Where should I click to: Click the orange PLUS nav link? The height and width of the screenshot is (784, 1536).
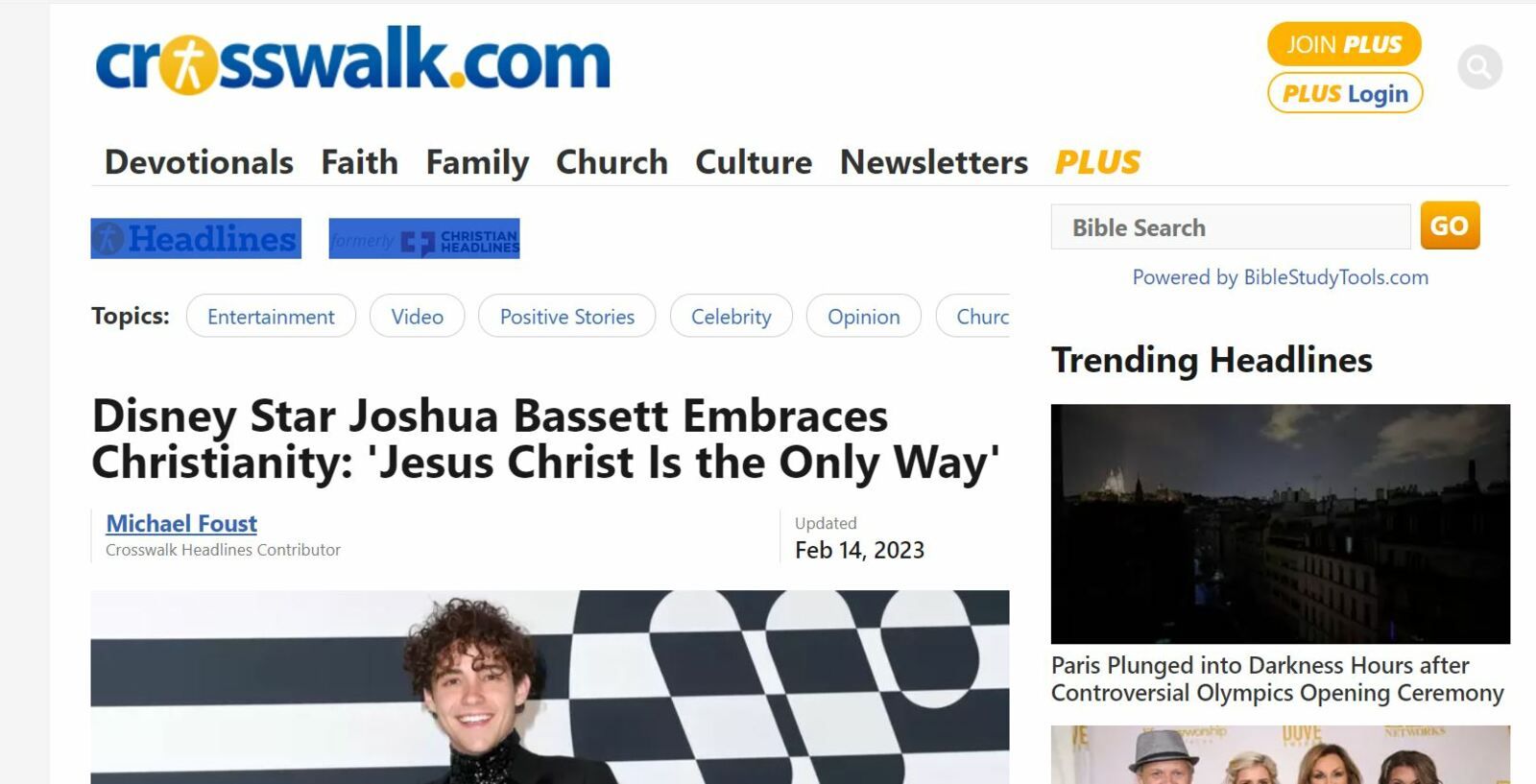1097,162
